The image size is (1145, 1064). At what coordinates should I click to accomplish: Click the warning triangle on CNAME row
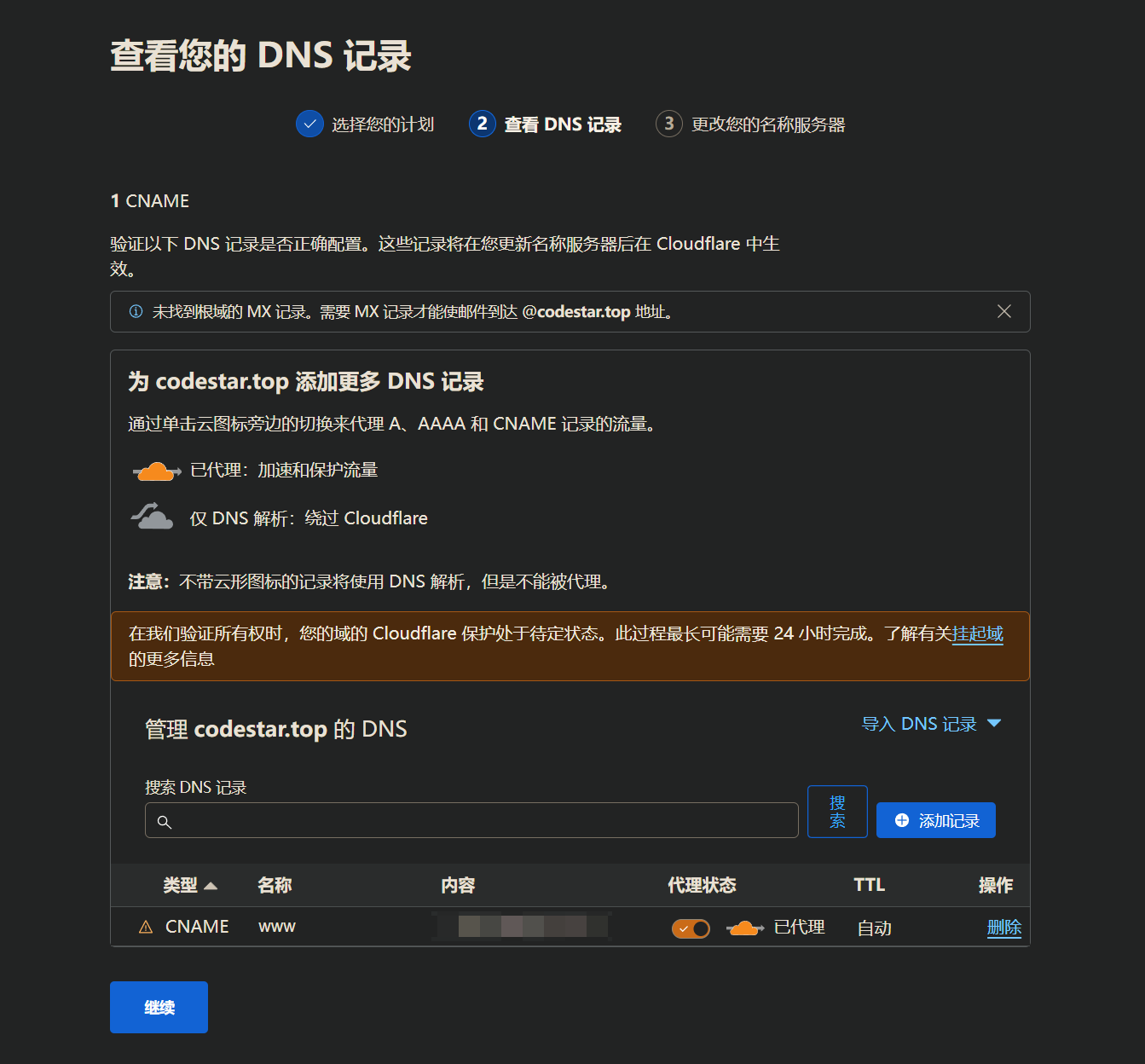click(x=146, y=928)
